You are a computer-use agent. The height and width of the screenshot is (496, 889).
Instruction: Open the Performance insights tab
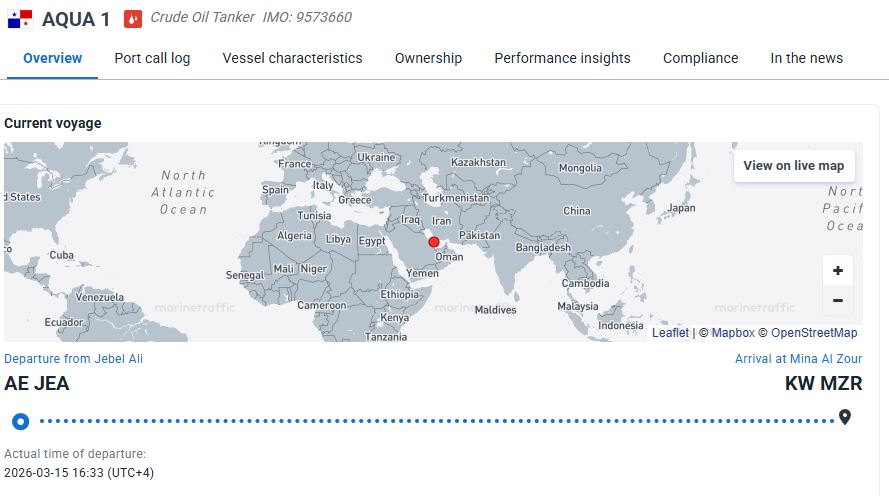click(x=562, y=58)
